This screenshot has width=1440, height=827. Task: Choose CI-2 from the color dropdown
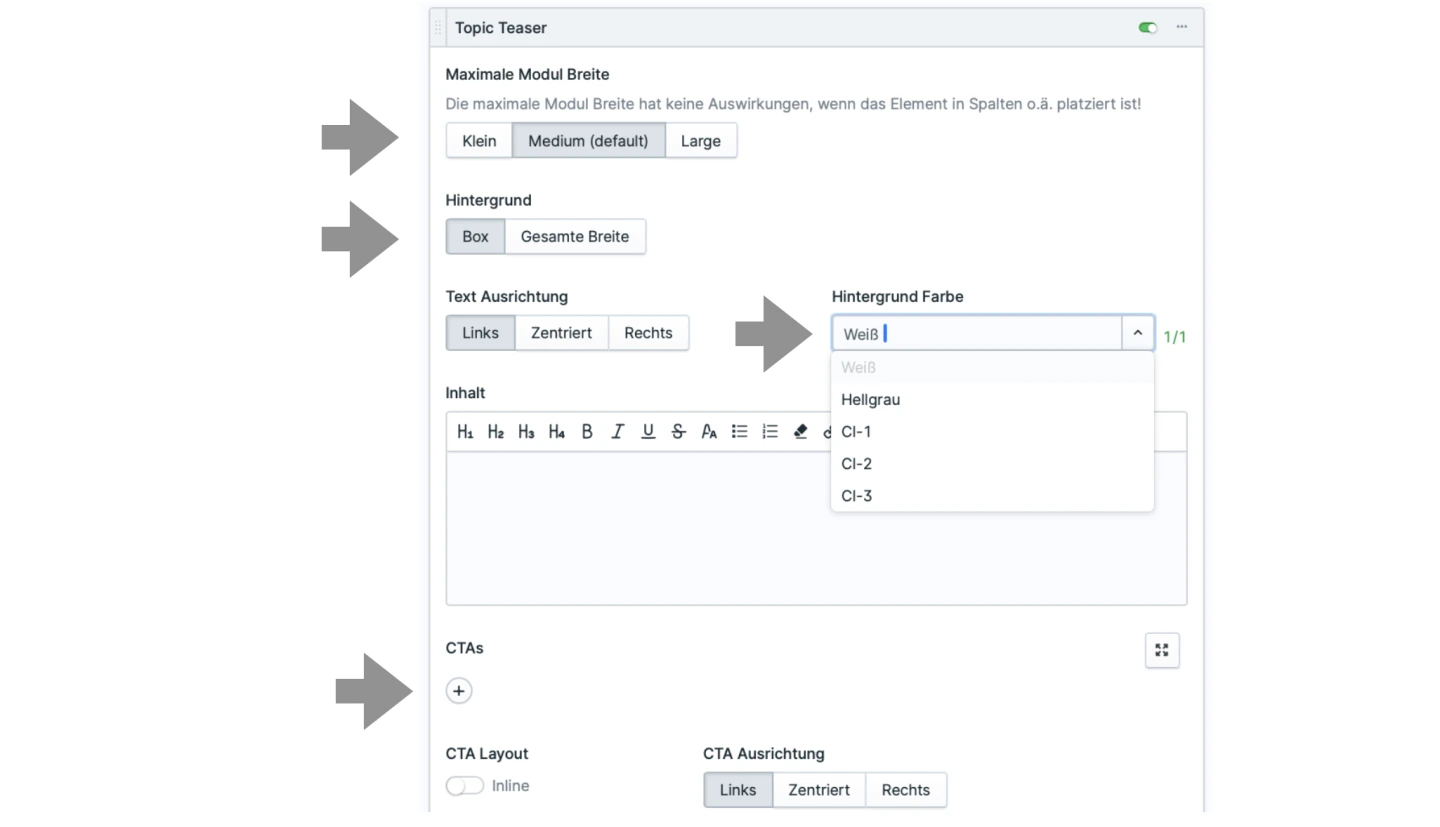tap(857, 464)
